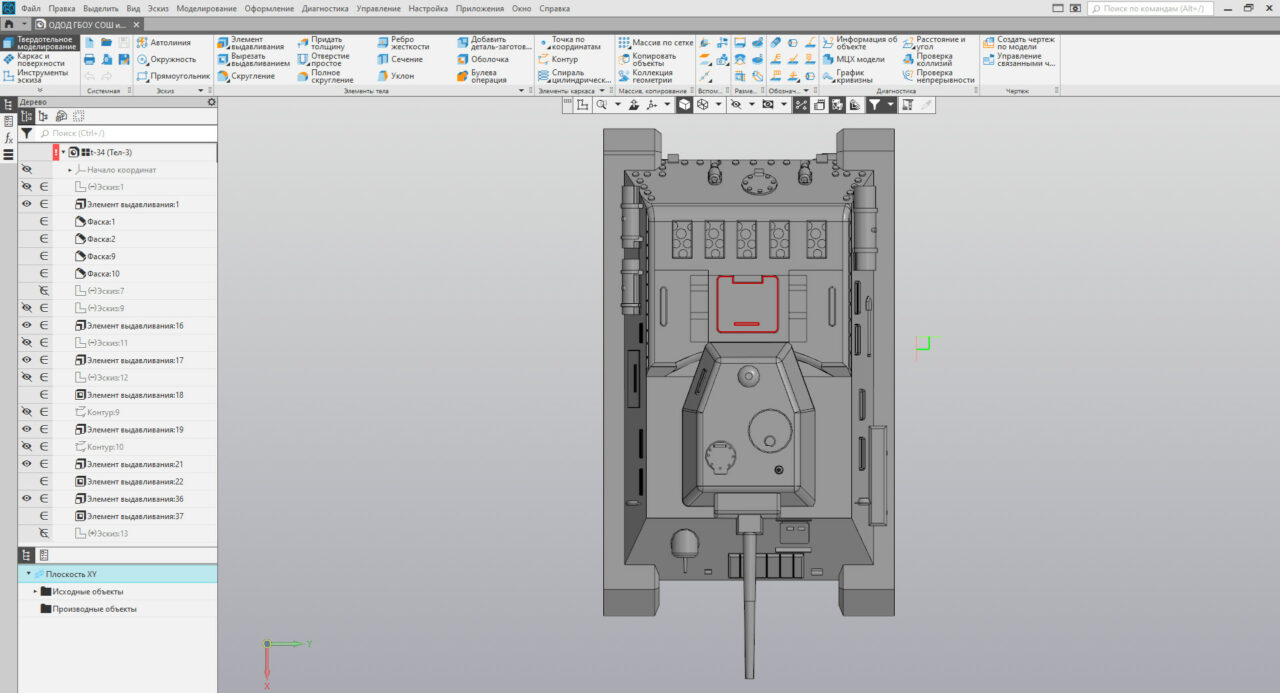Click the variables fx sidebar icon
Image resolution: width=1280 pixels, height=693 pixels.
click(9, 138)
